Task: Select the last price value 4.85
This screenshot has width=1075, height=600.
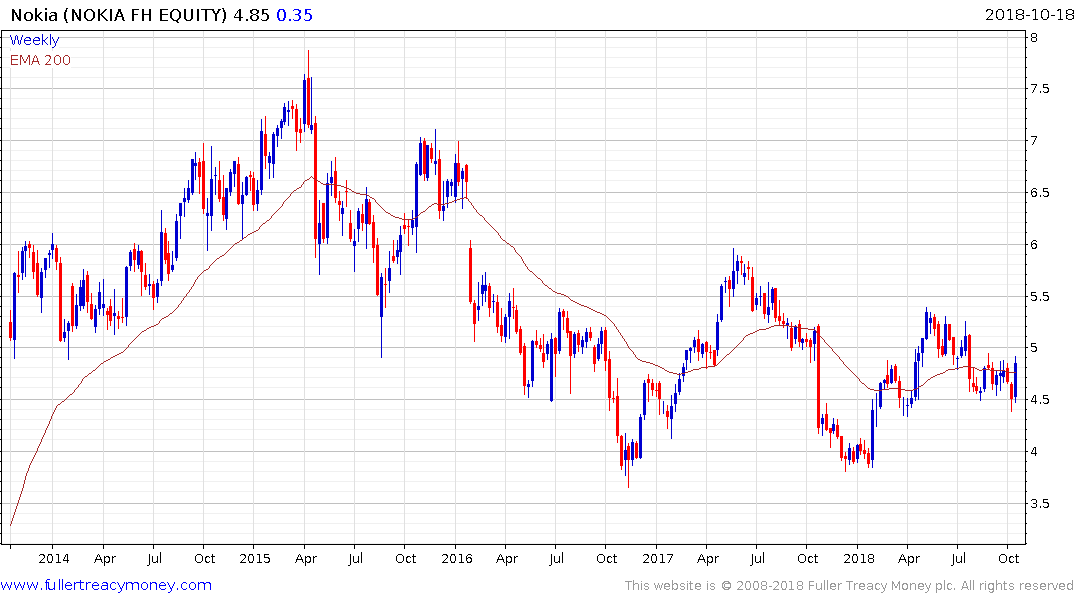Action: coord(252,15)
